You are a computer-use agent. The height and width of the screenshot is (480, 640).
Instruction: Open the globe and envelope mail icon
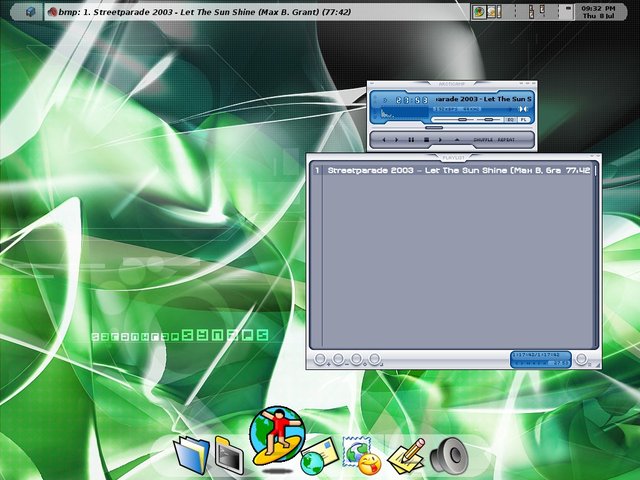click(319, 456)
